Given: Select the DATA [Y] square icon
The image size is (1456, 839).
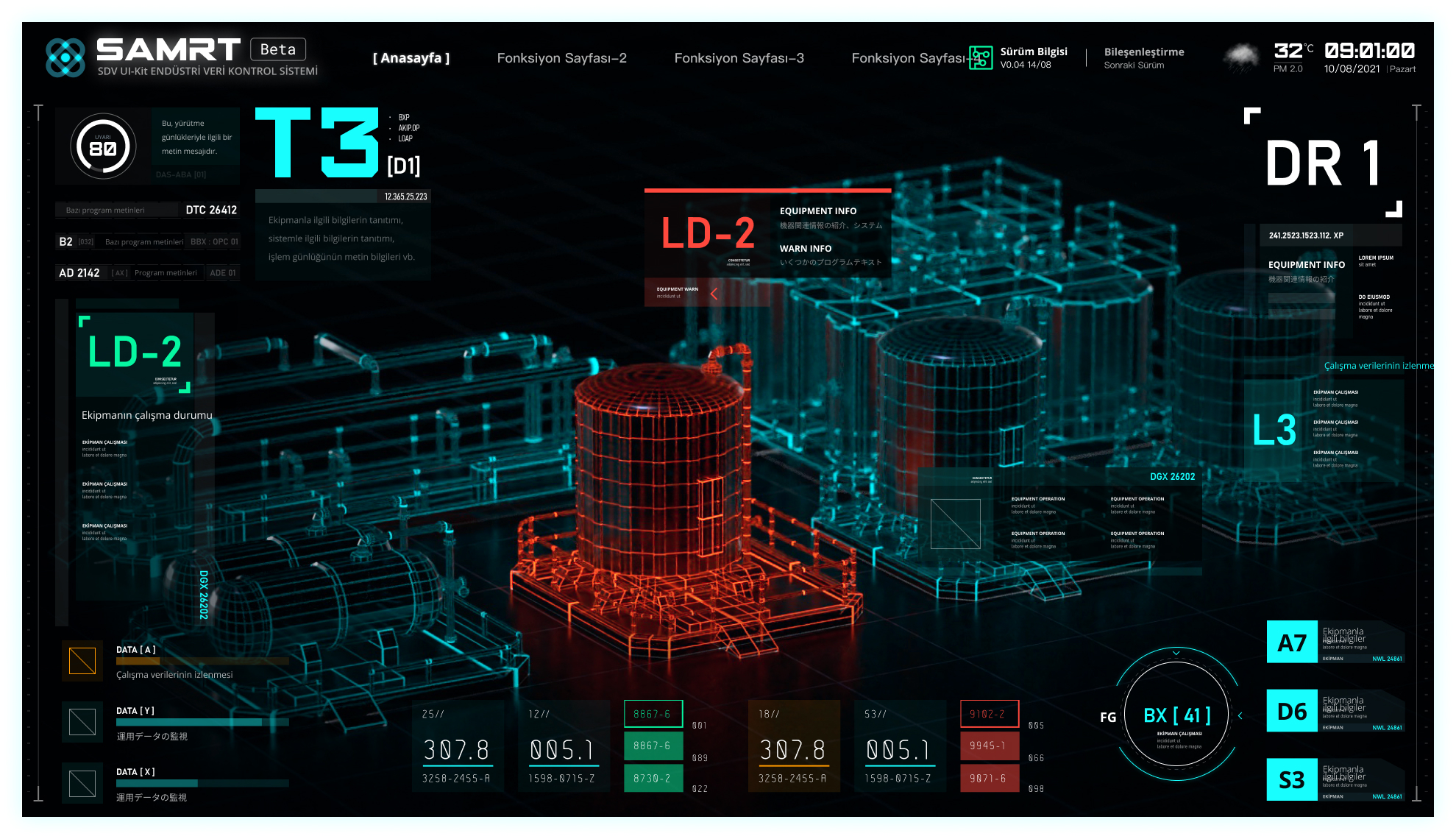Looking at the screenshot, I should pyautogui.click(x=82, y=722).
